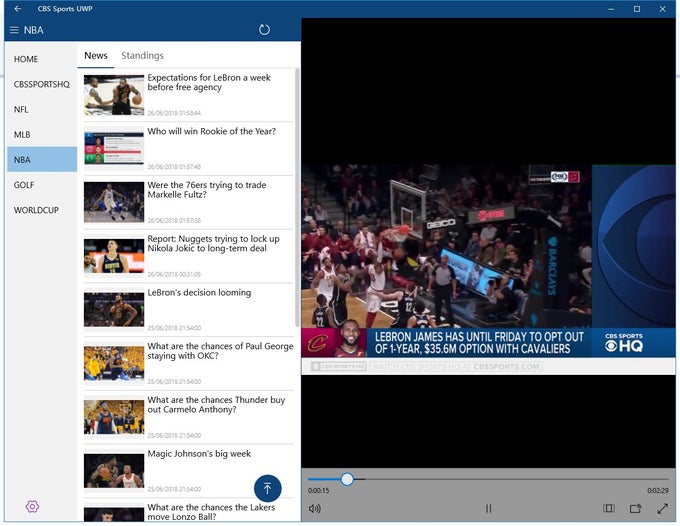The image size is (680, 526).
Task: Click the 0:00:15 elapsed time label
Action: pos(318,490)
